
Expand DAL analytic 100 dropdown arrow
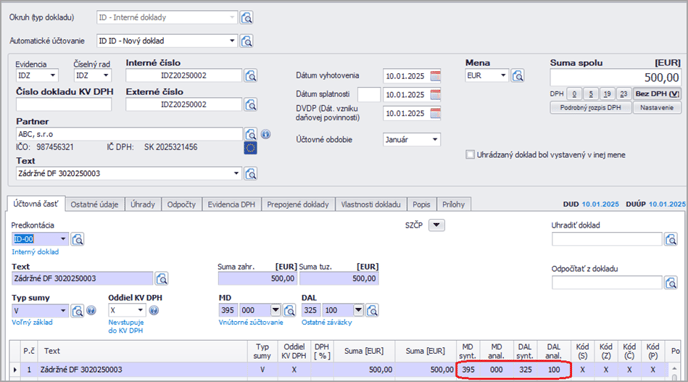[x=358, y=310]
